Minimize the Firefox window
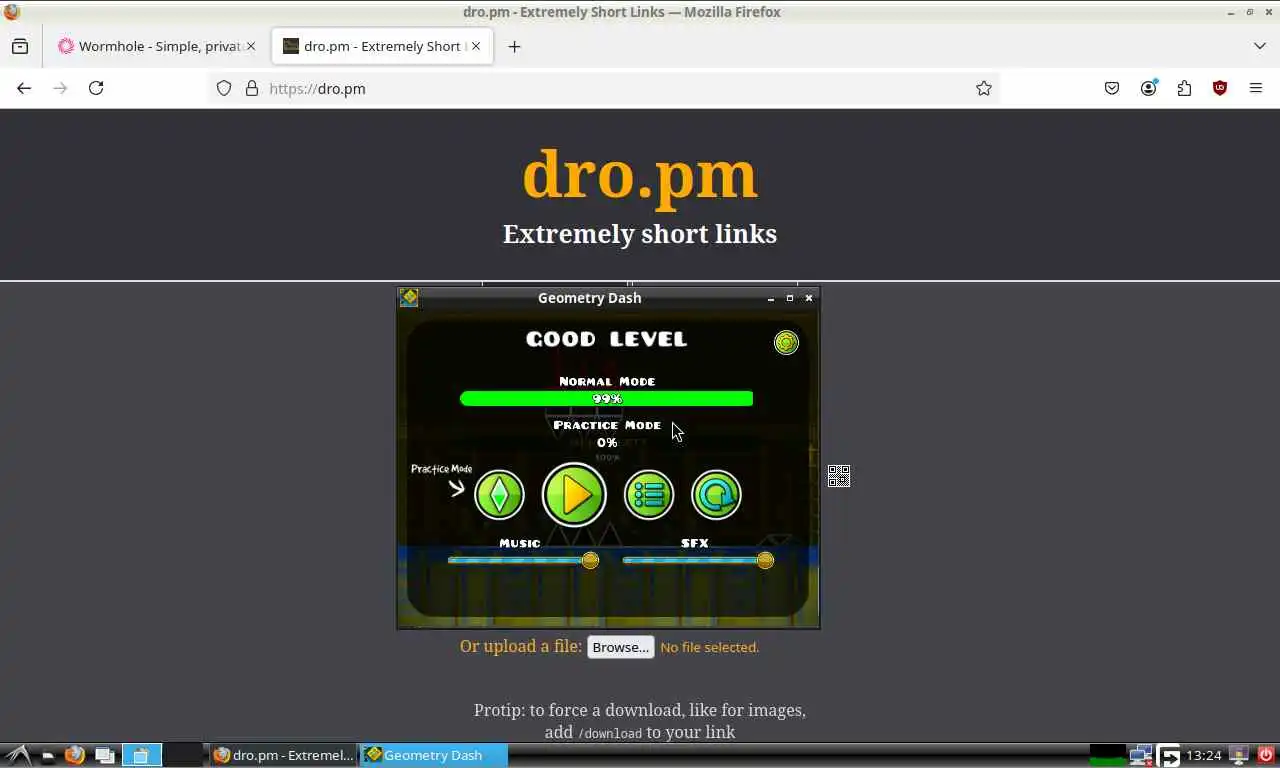Viewport: 1280px width, 768px height. (x=1231, y=12)
